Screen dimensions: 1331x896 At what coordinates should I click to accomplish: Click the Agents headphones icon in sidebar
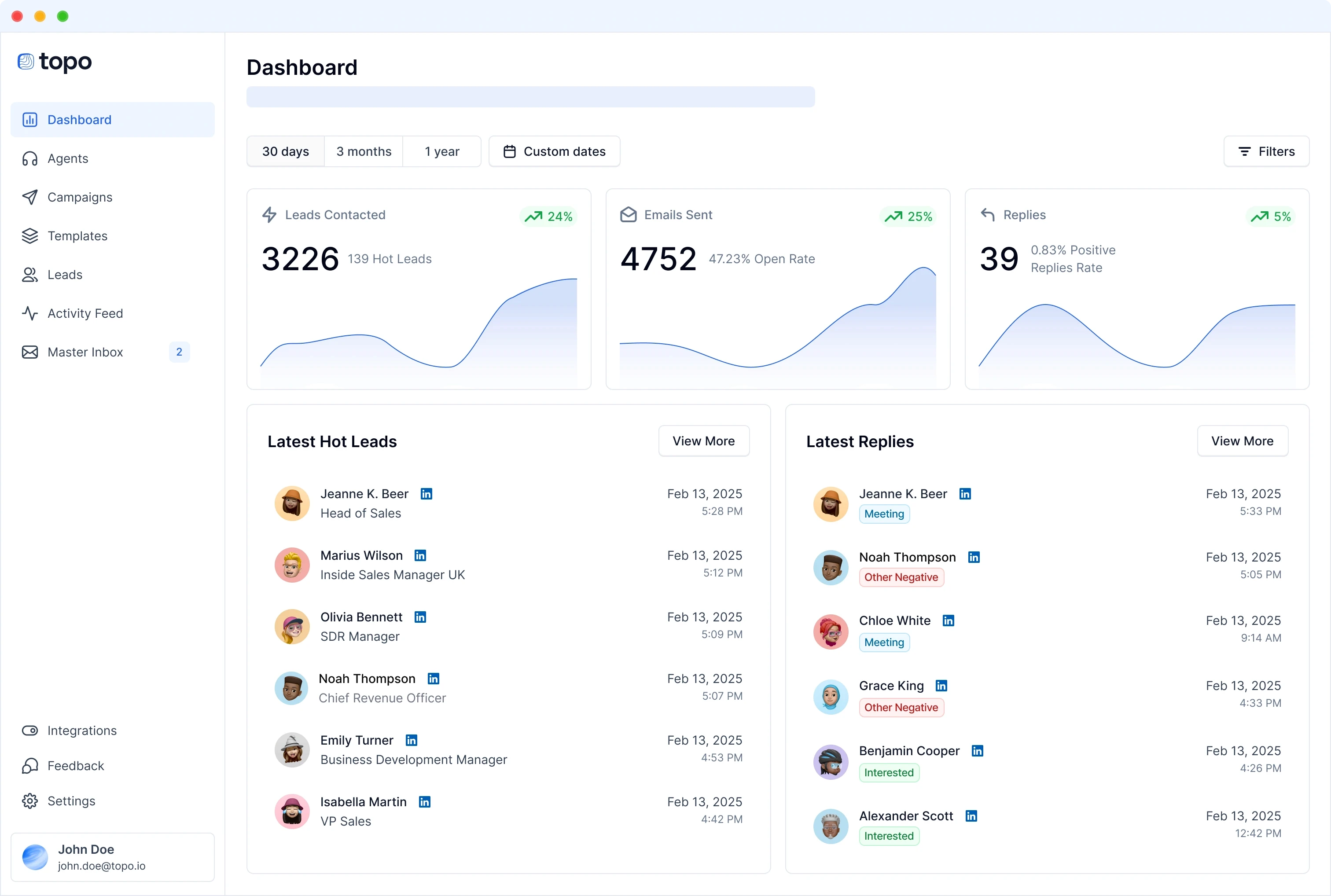pos(30,158)
